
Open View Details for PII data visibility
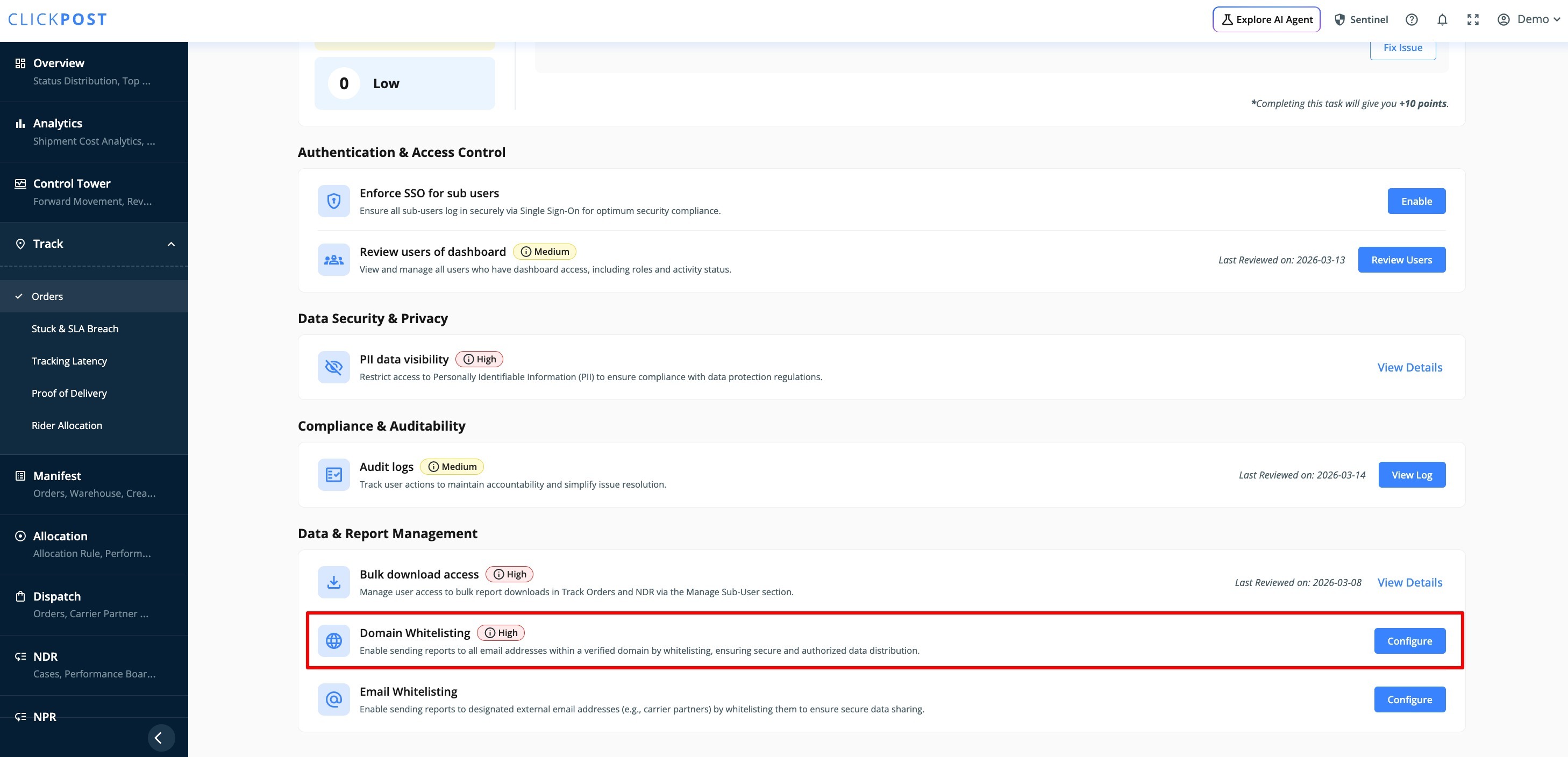(x=1409, y=367)
